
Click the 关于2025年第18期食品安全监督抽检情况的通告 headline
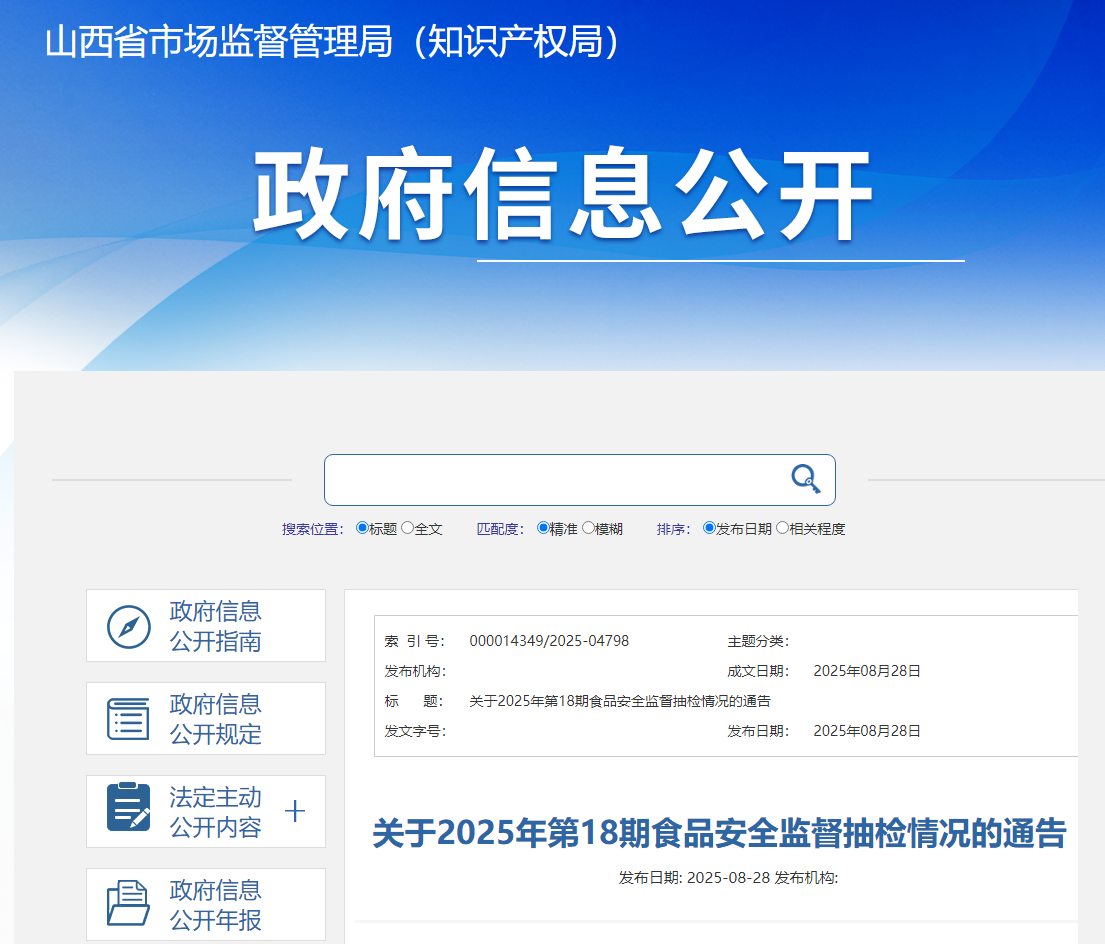[x=719, y=833]
